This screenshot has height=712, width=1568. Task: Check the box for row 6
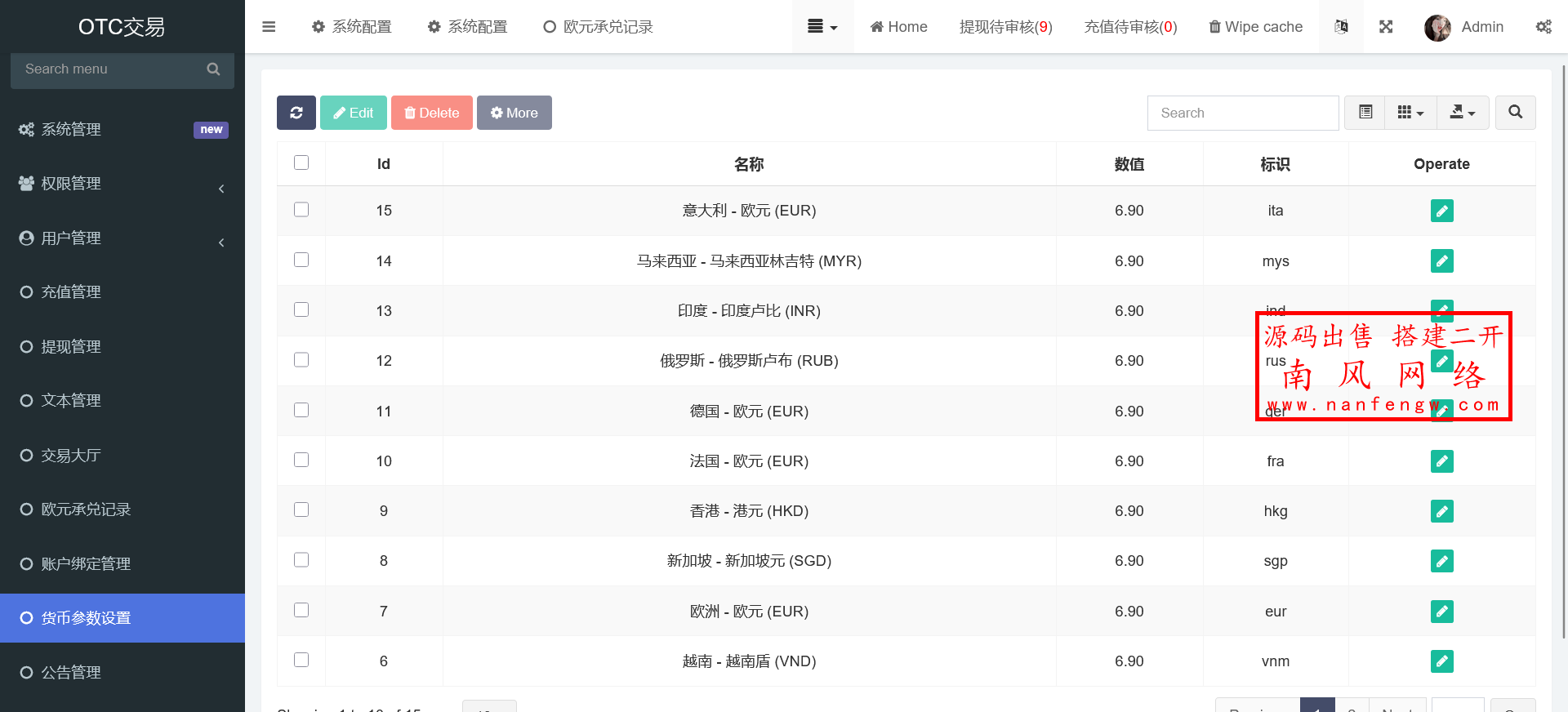tap(301, 660)
